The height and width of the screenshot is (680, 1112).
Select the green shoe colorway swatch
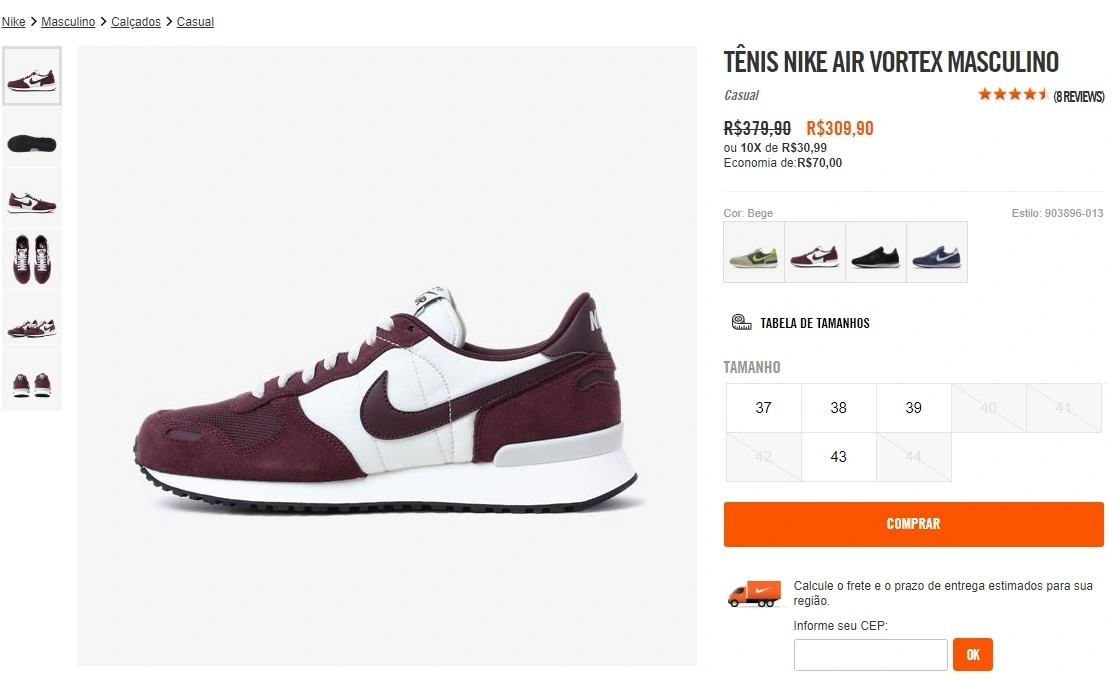click(x=754, y=252)
